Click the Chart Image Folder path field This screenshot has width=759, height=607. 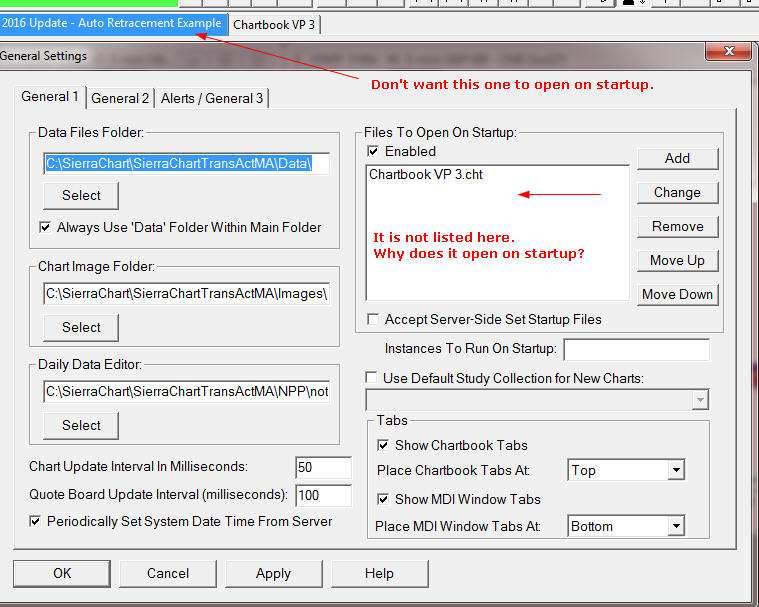(x=186, y=294)
